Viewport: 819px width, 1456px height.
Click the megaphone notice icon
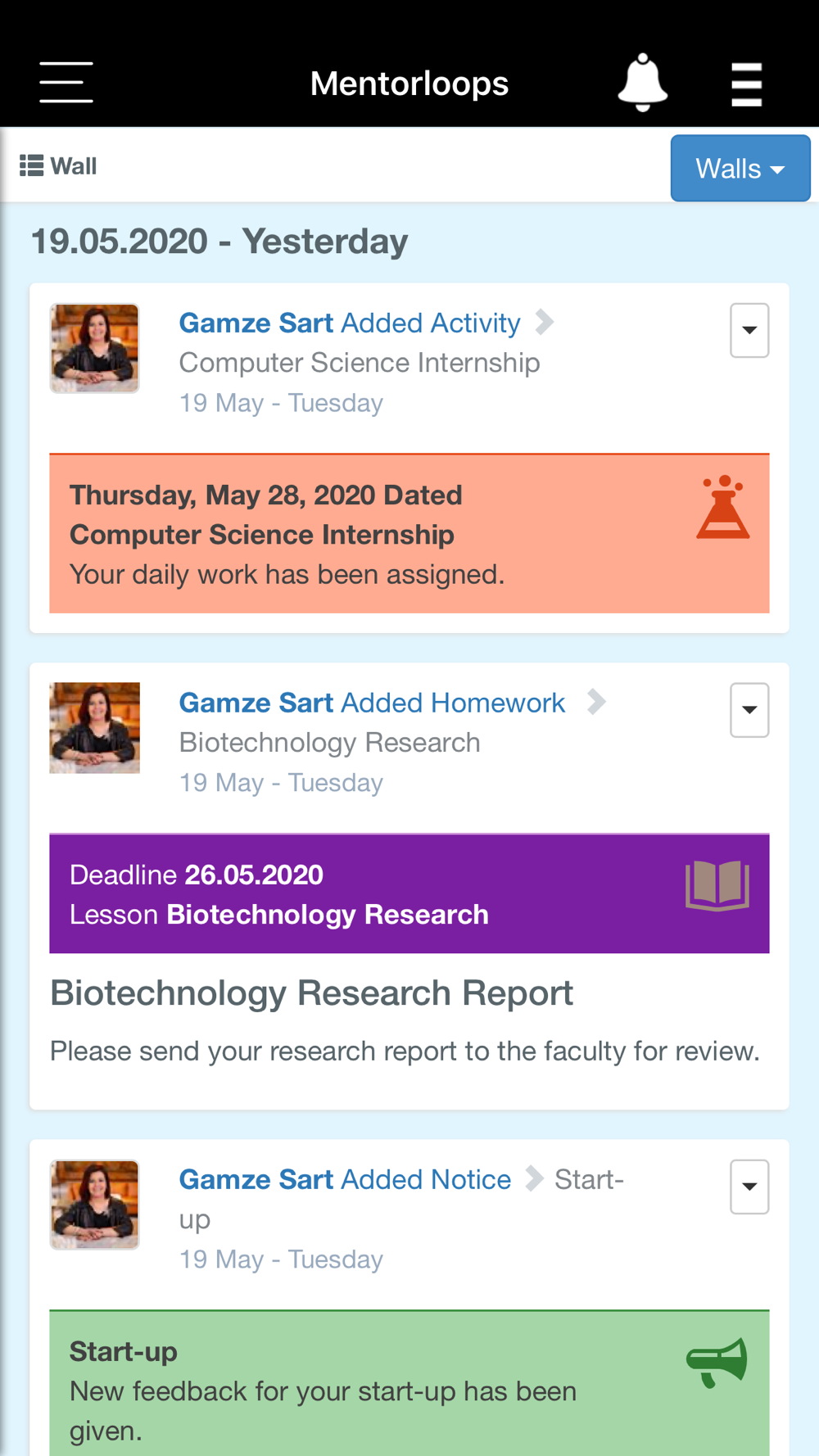(x=717, y=1362)
